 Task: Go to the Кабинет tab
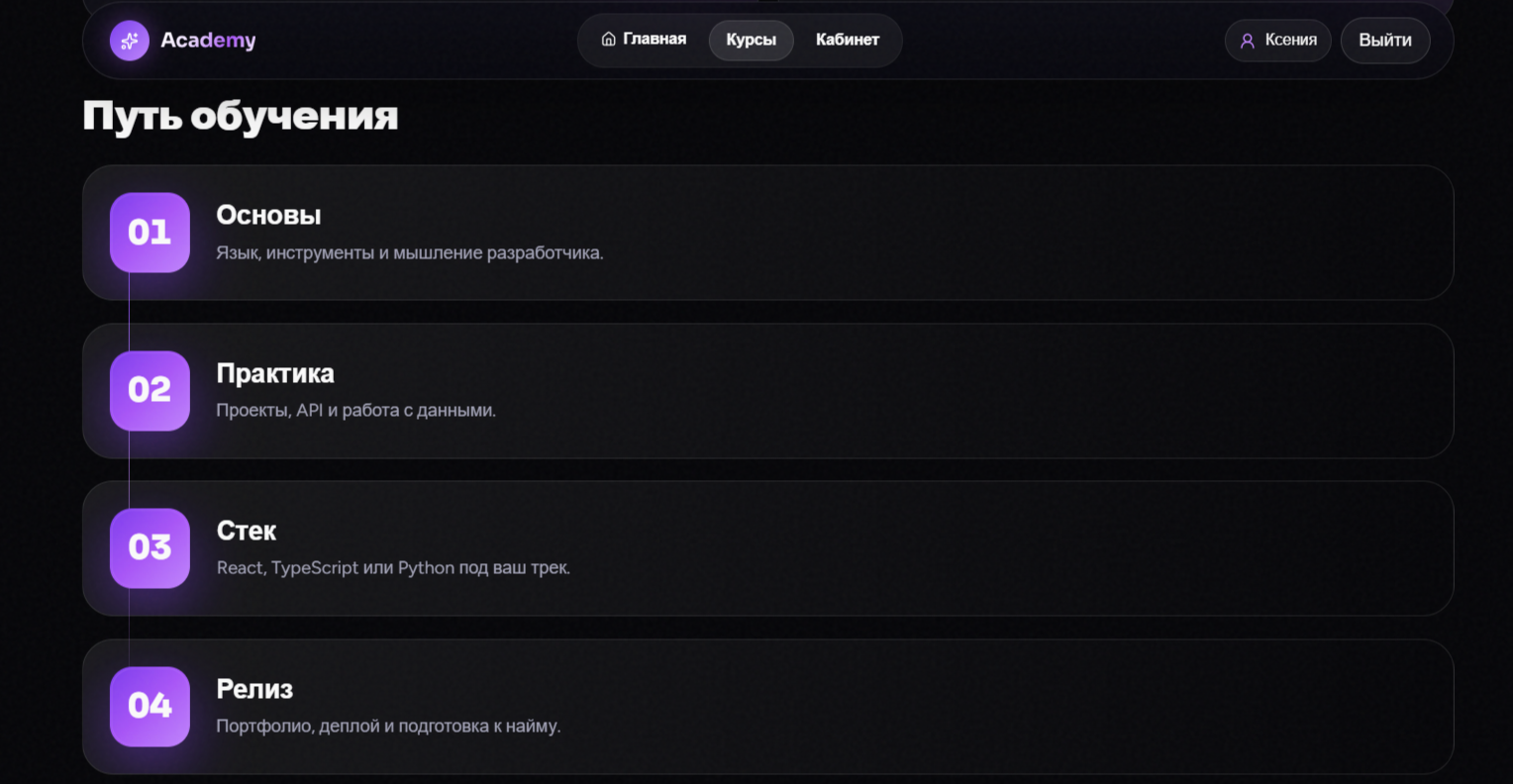coord(848,40)
